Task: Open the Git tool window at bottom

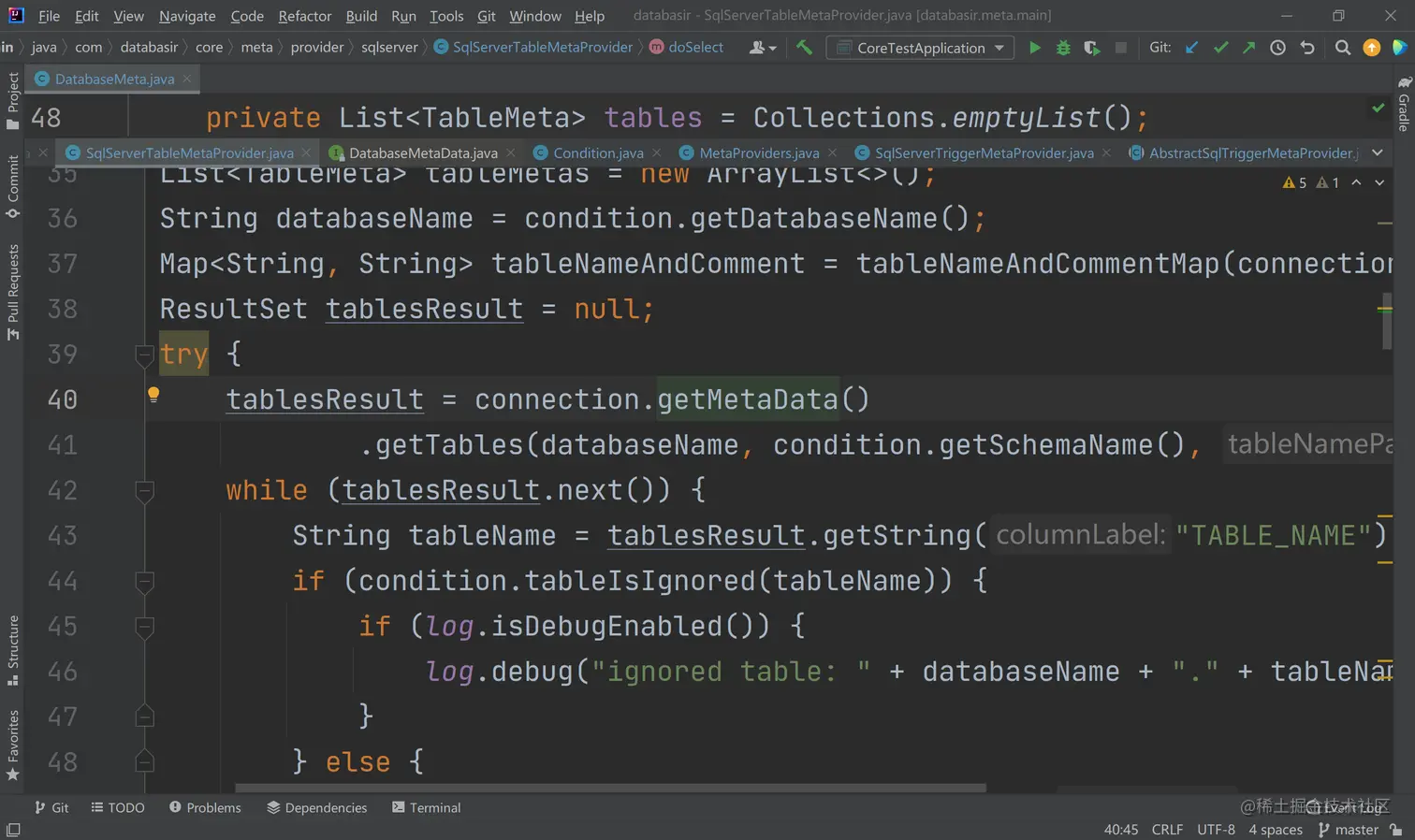Action: (51, 807)
